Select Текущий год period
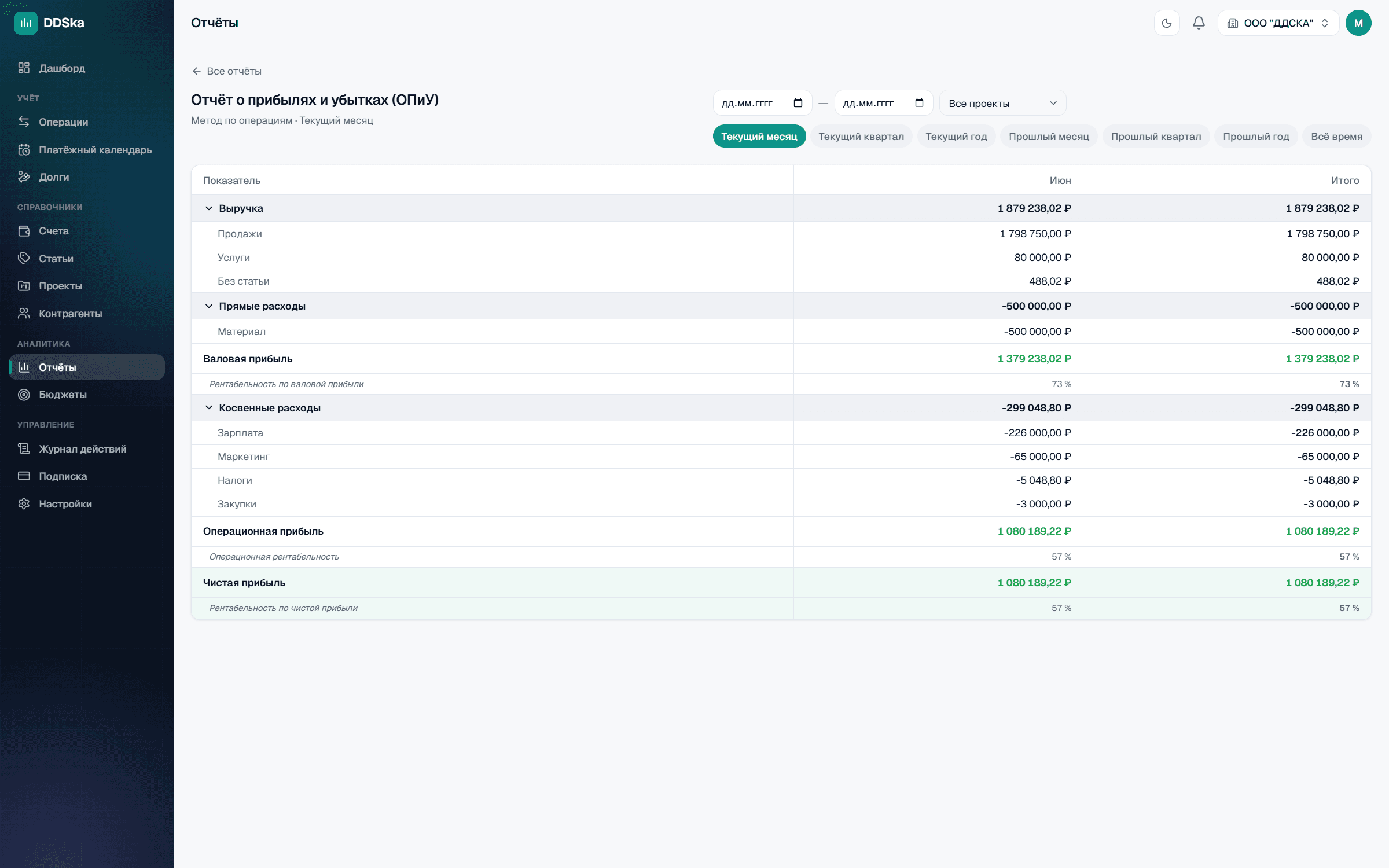 click(x=956, y=137)
